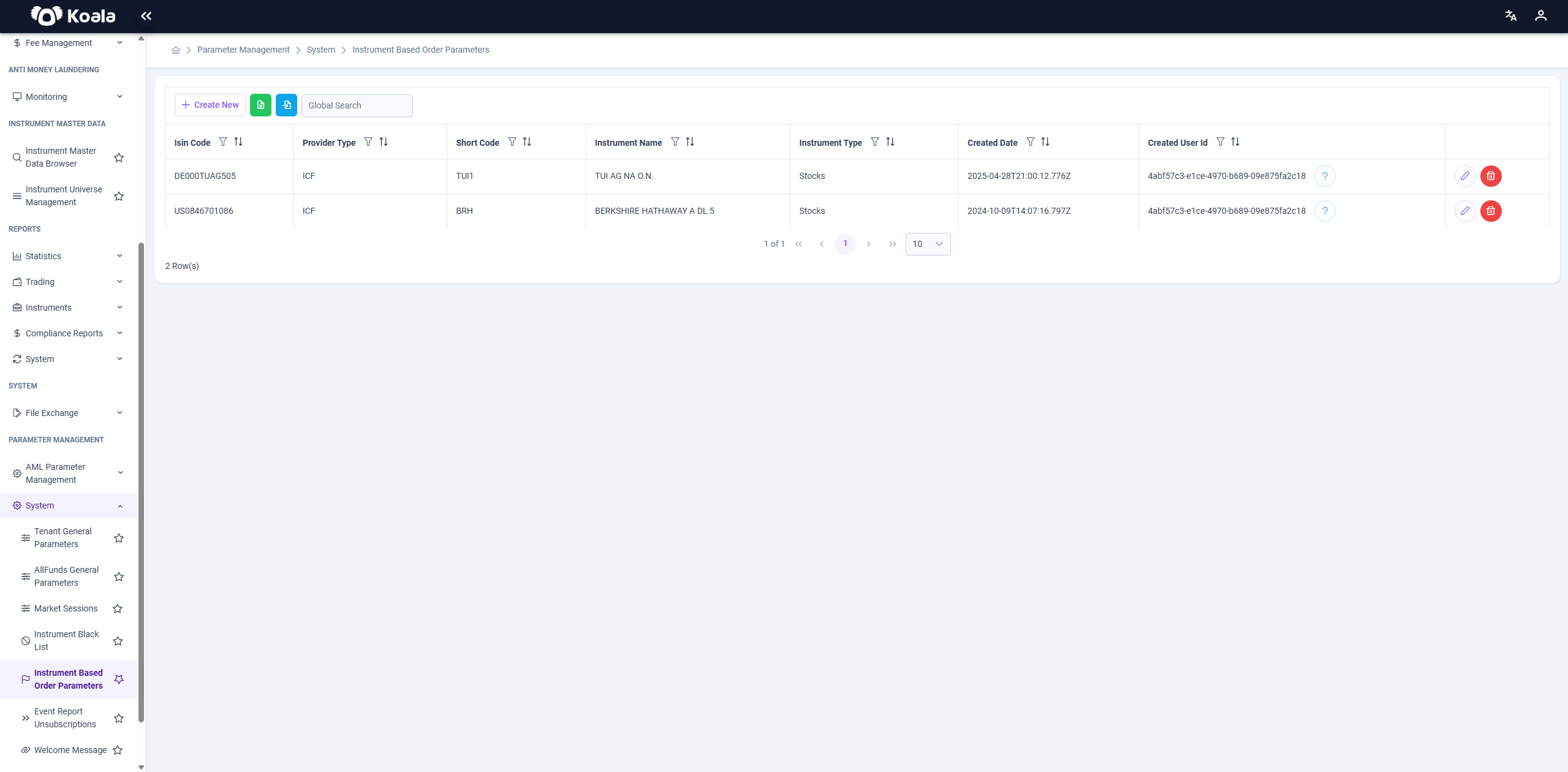Click the Koala logo

(x=73, y=16)
